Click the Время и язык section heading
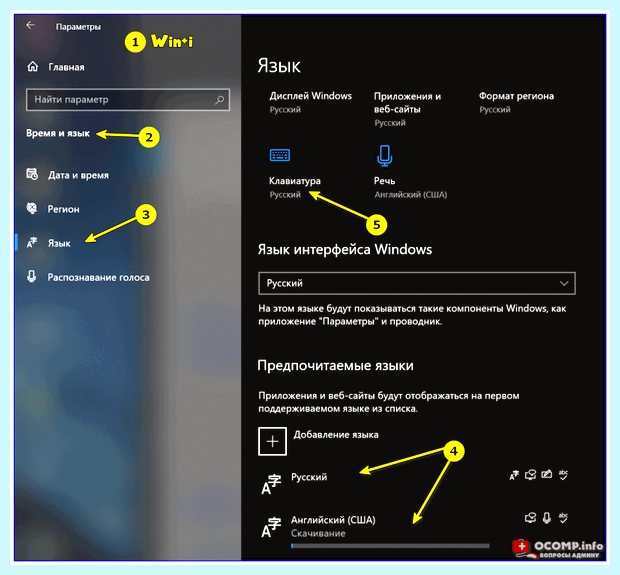This screenshot has width=620, height=575. 58,133
